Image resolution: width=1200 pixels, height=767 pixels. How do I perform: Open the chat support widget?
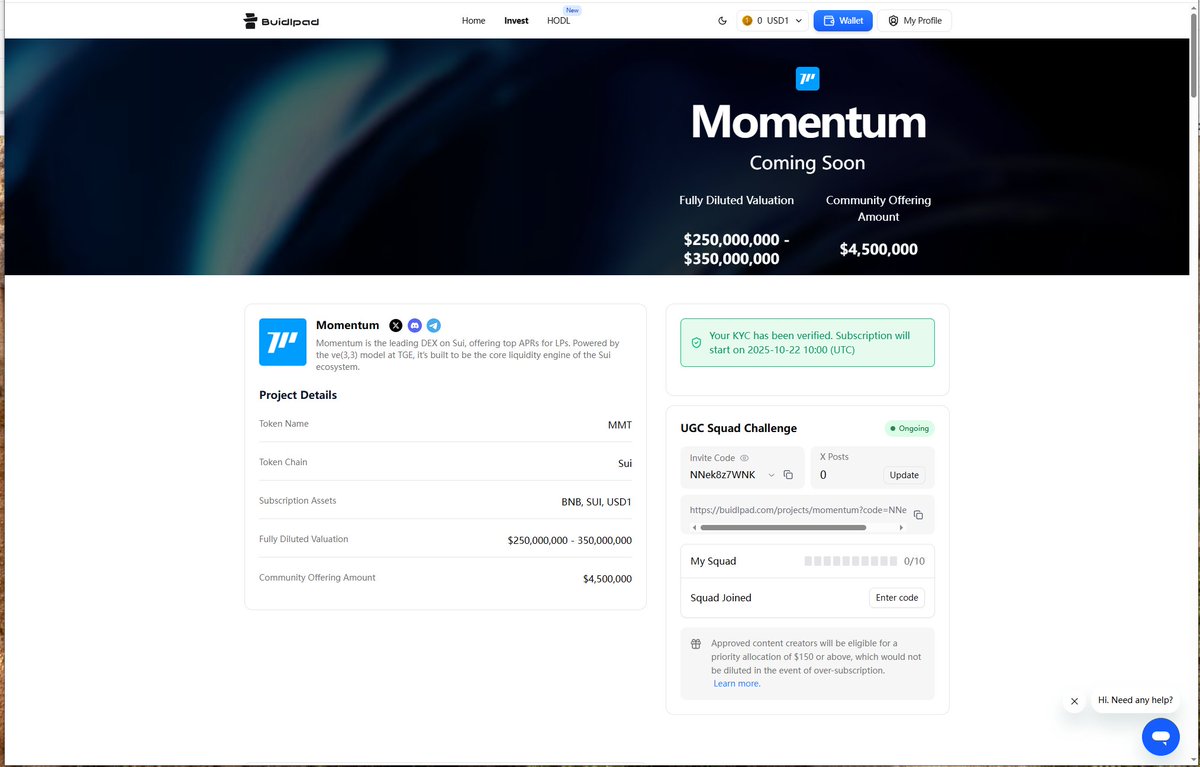[1160, 737]
